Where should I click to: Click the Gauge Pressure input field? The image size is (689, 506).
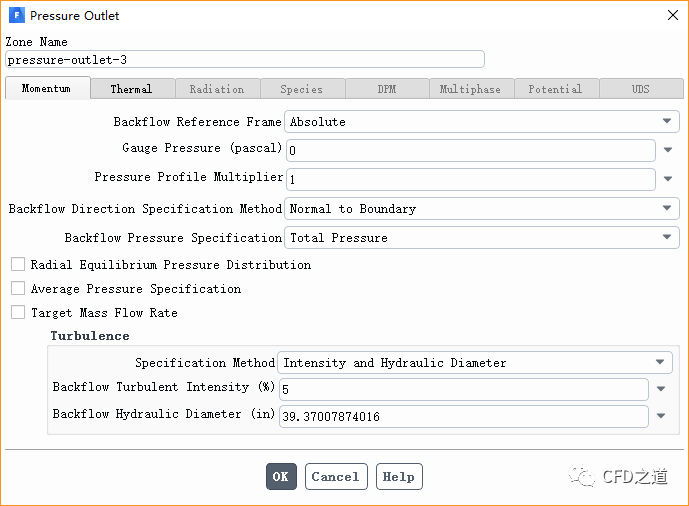(x=470, y=151)
